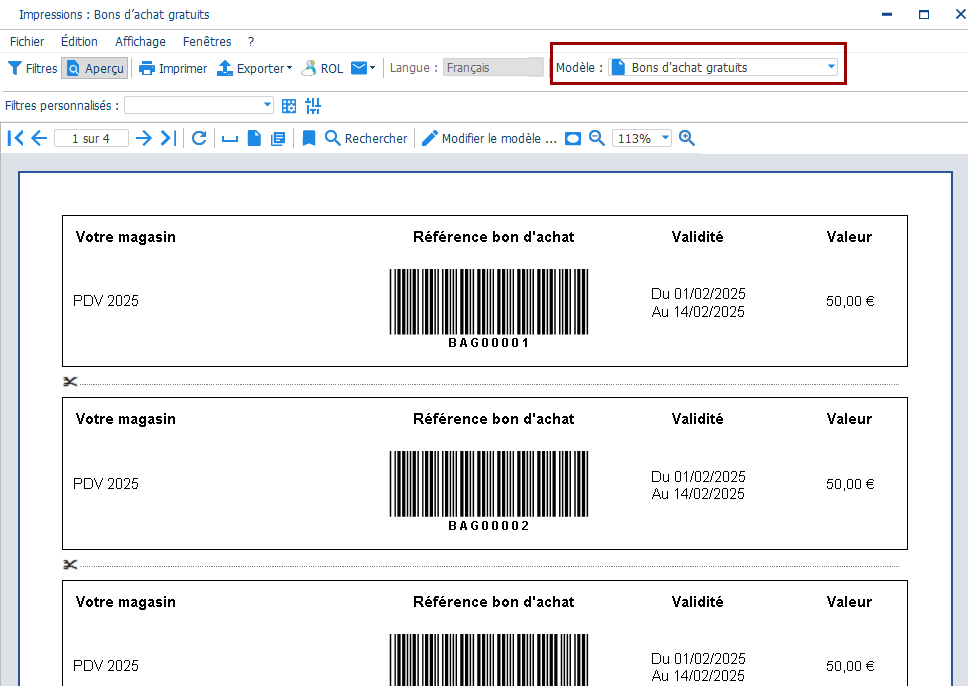Click 50,00 € in the BAG00002 voucher
This screenshot has height=686, width=968.
click(x=850, y=484)
